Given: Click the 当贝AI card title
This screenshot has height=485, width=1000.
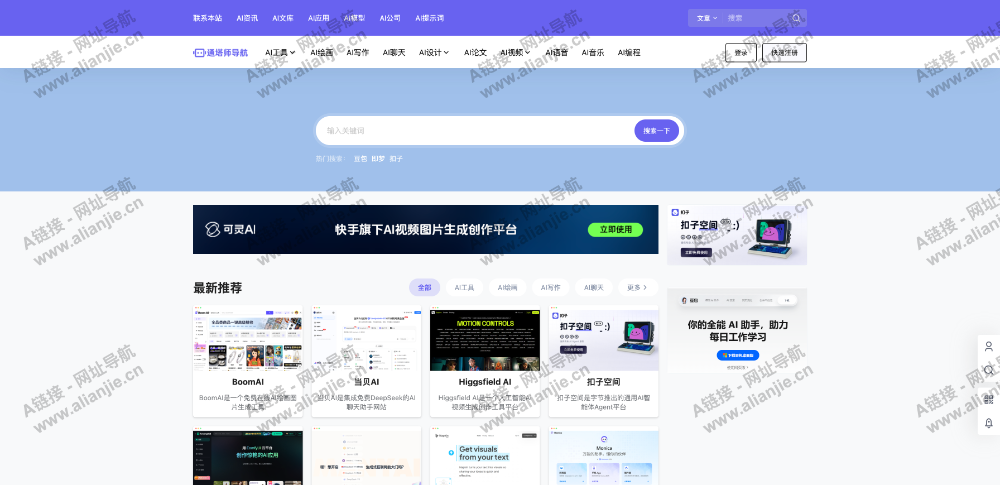Looking at the screenshot, I should coord(367,382).
